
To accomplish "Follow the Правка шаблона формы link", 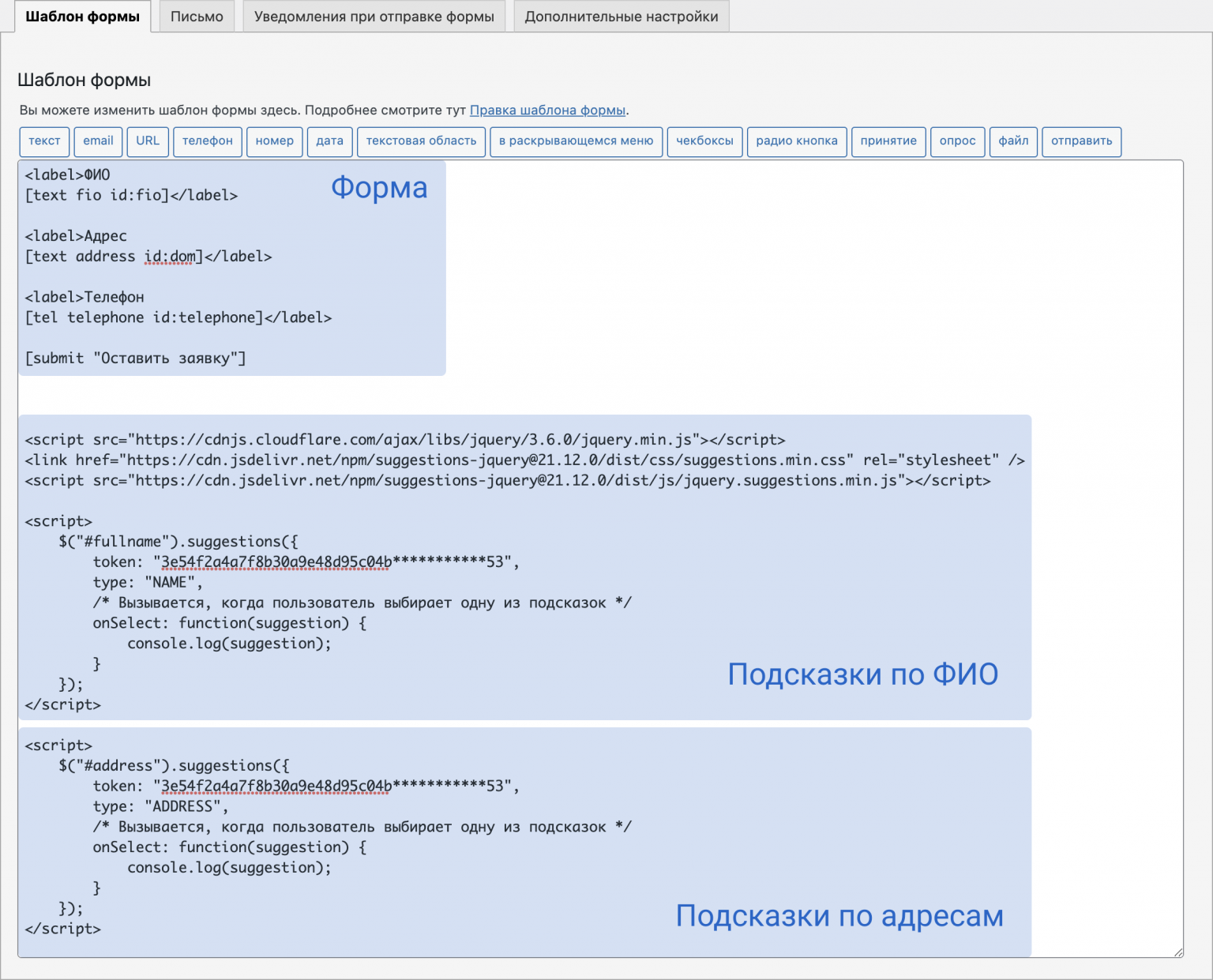I will (546, 111).
